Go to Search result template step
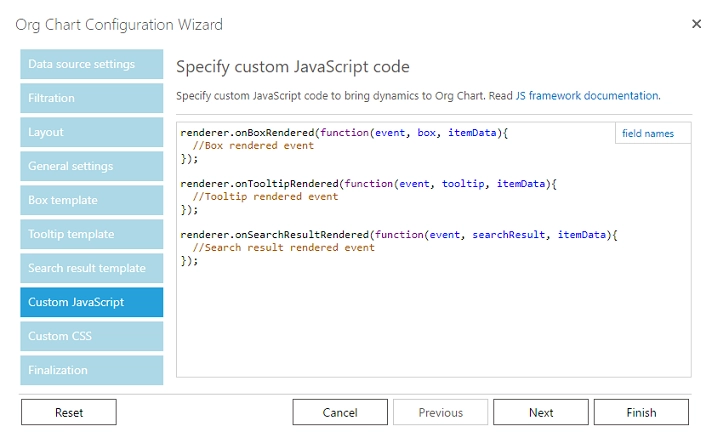712x432 pixels. coord(91,268)
